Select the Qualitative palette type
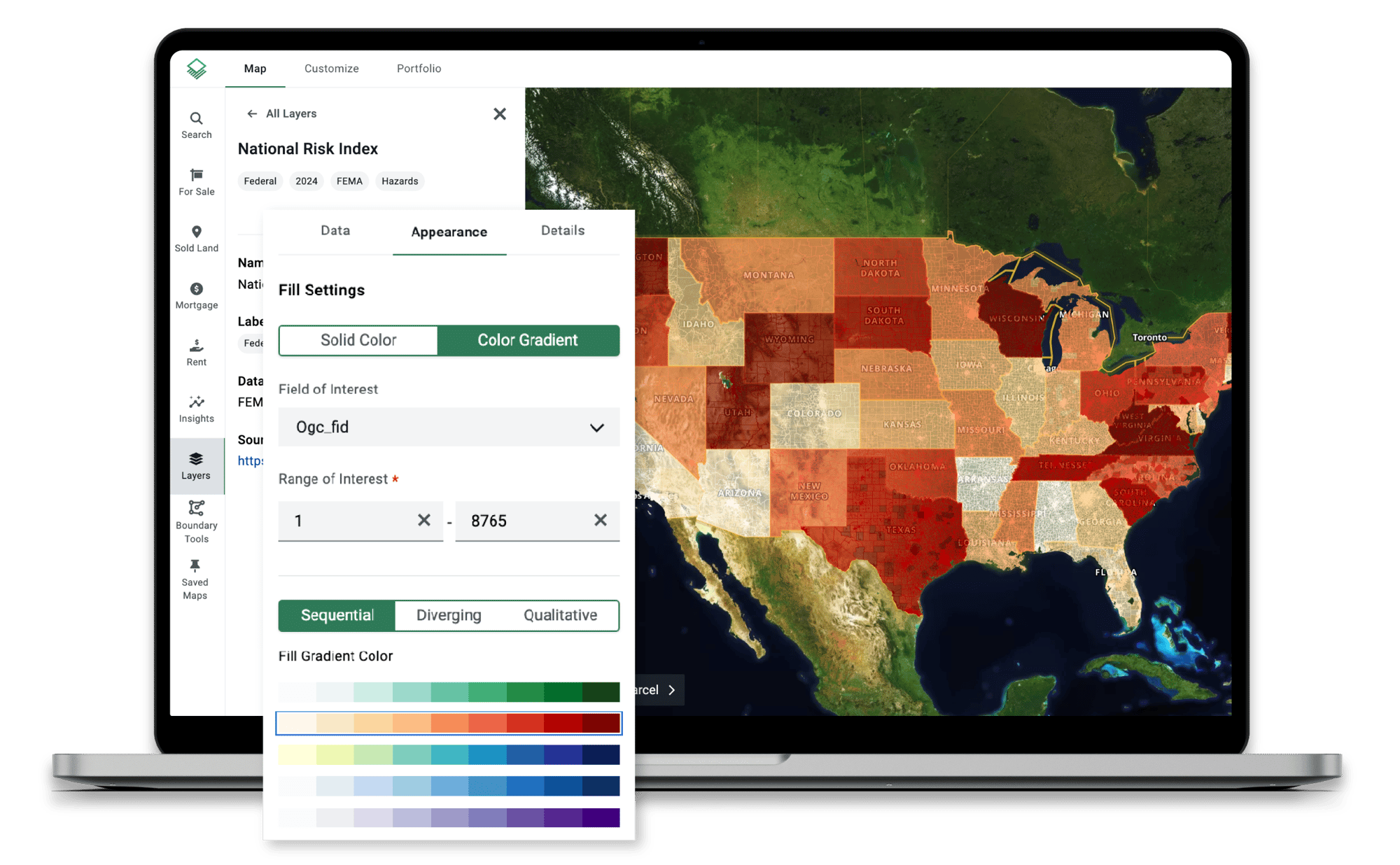The image size is (1400, 865). click(x=560, y=615)
